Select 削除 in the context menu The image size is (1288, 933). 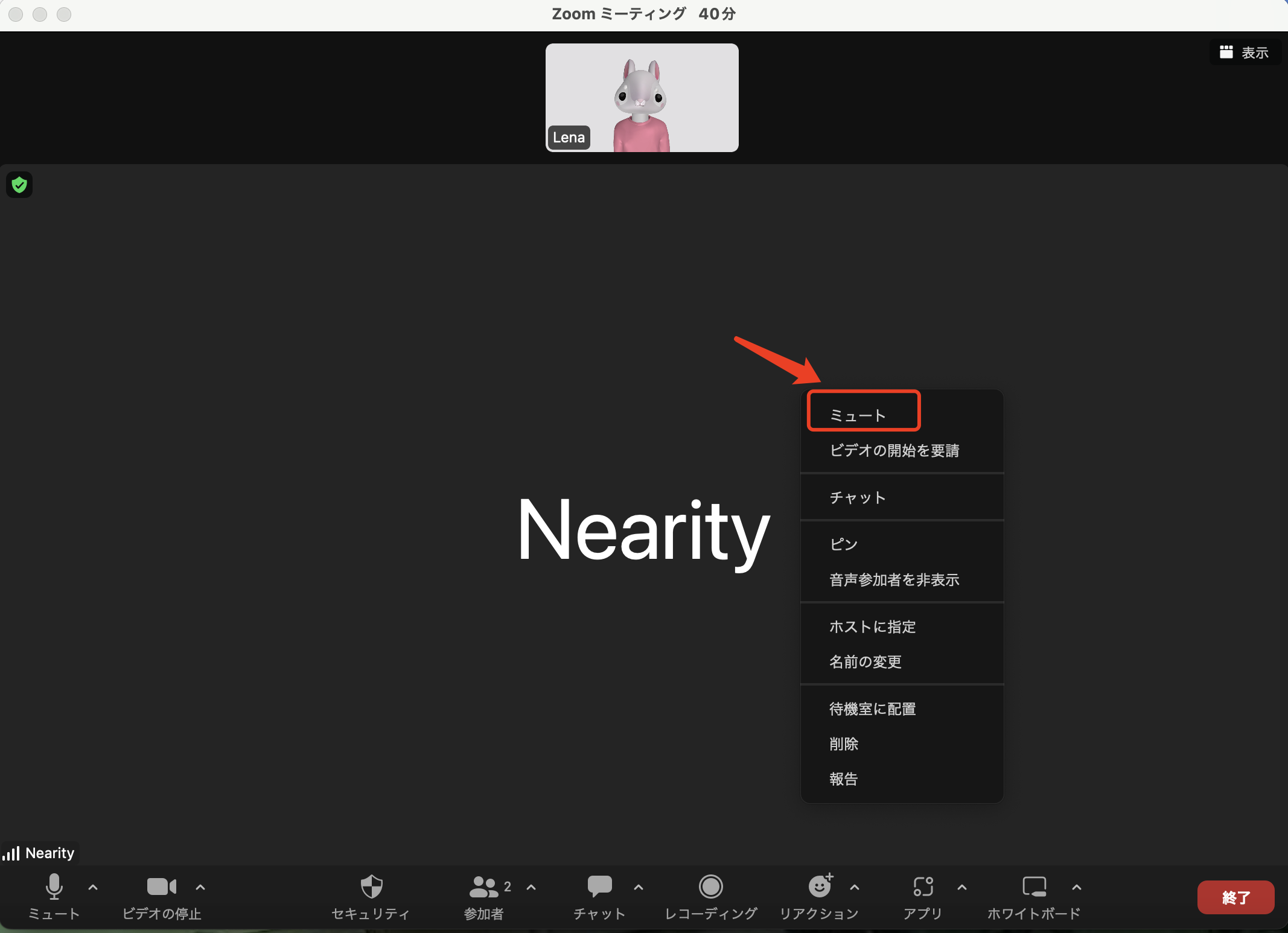[x=902, y=744]
